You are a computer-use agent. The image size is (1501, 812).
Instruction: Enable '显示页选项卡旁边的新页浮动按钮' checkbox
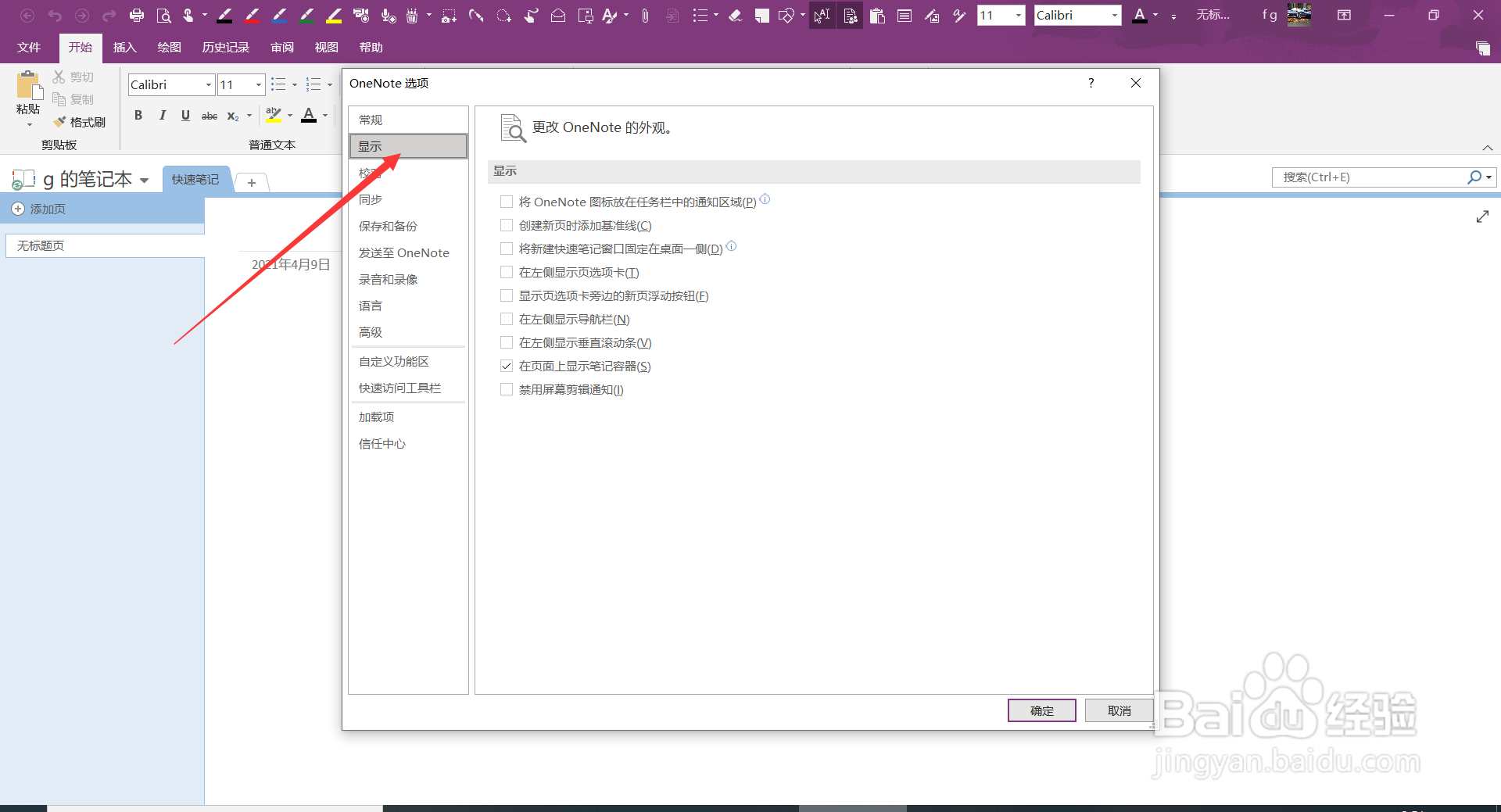[507, 295]
